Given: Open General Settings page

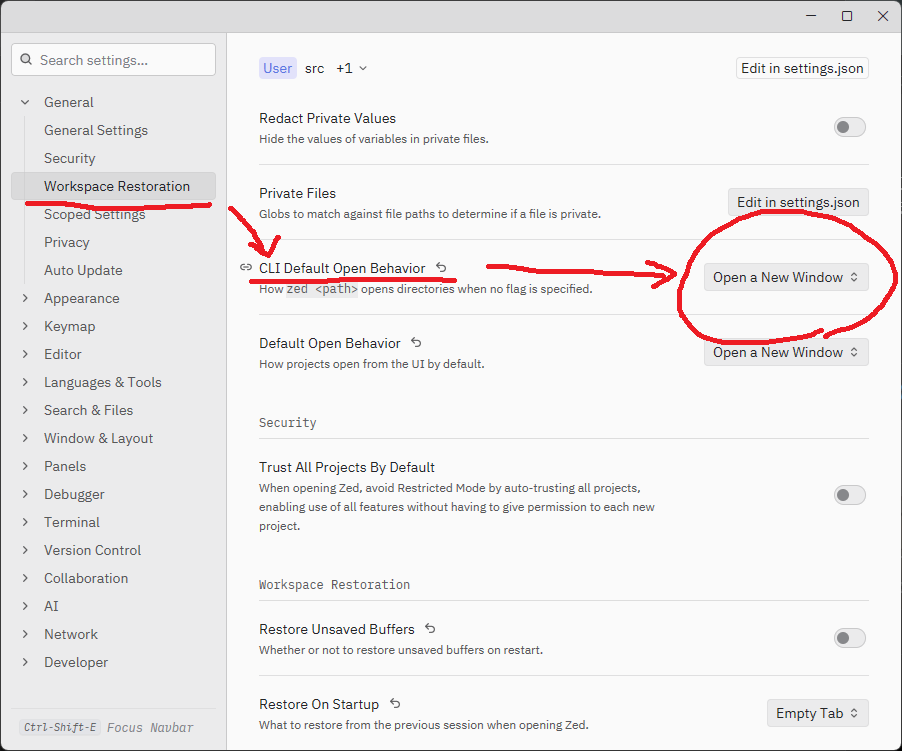Looking at the screenshot, I should [96, 131].
